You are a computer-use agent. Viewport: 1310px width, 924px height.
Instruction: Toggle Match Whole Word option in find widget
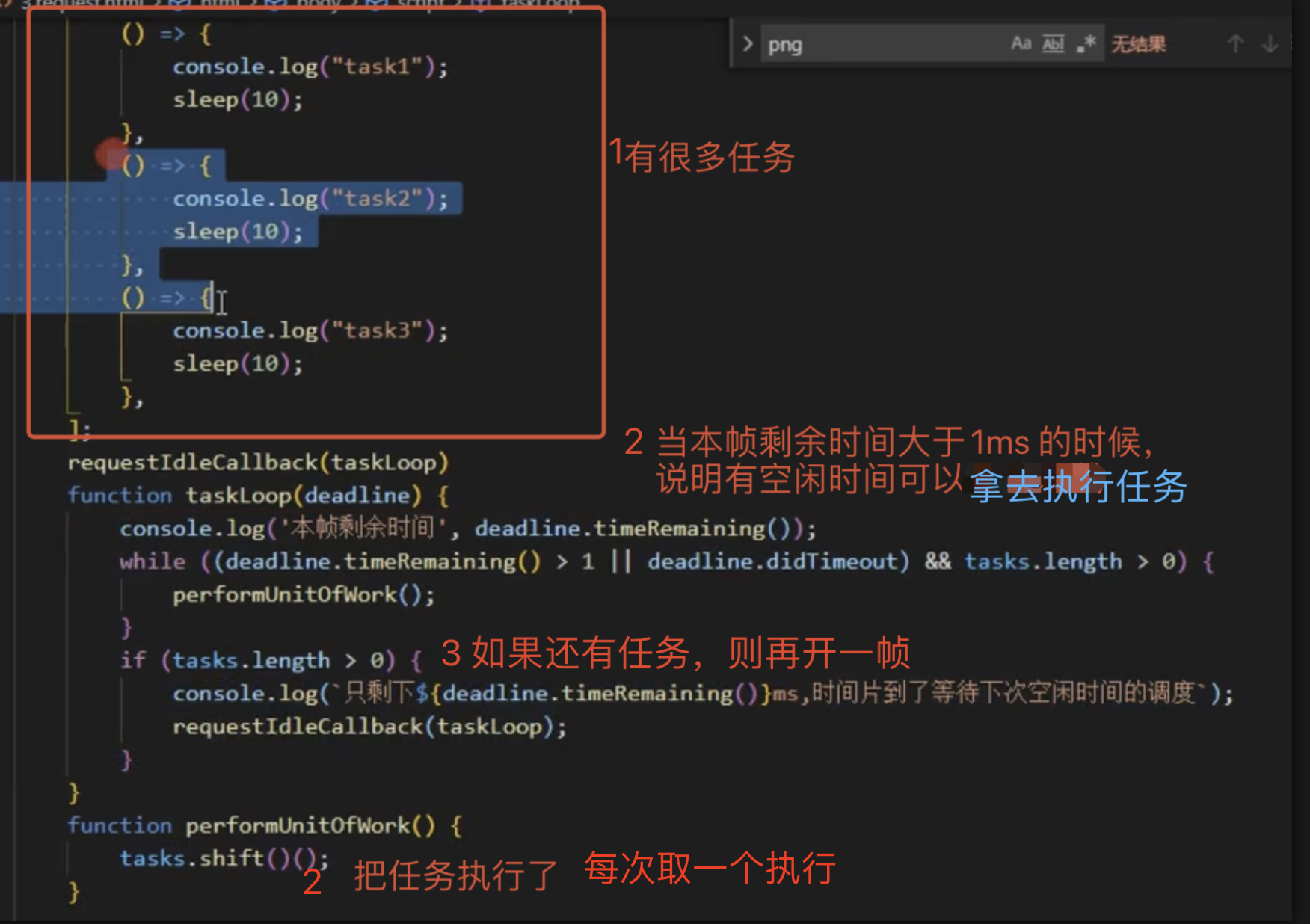pos(1053,44)
